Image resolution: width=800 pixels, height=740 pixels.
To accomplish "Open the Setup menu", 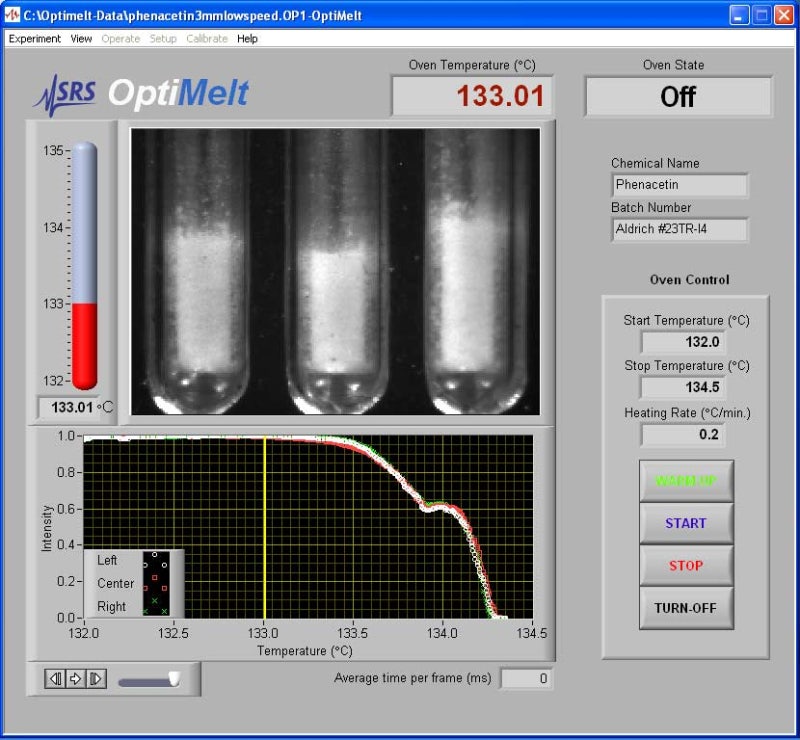I will [162, 38].
